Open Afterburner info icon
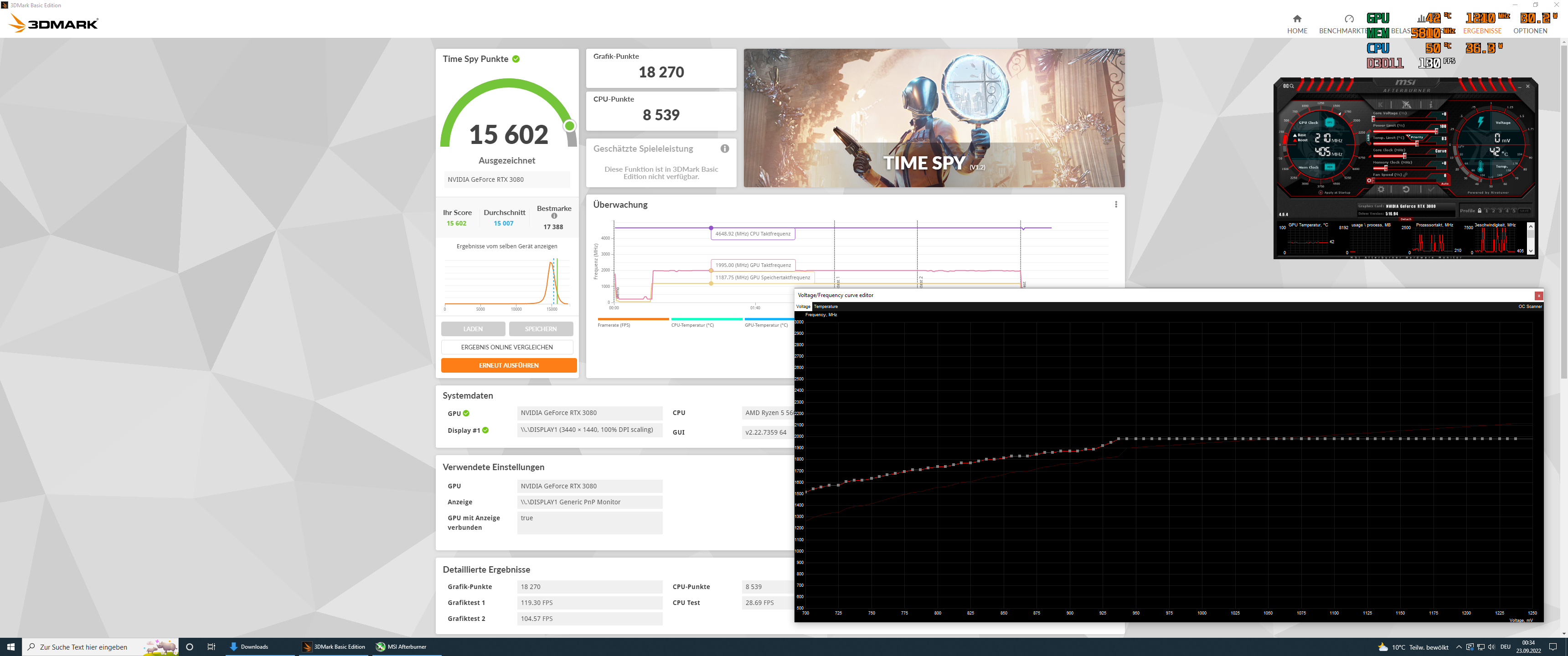1568x656 pixels. [1431, 105]
